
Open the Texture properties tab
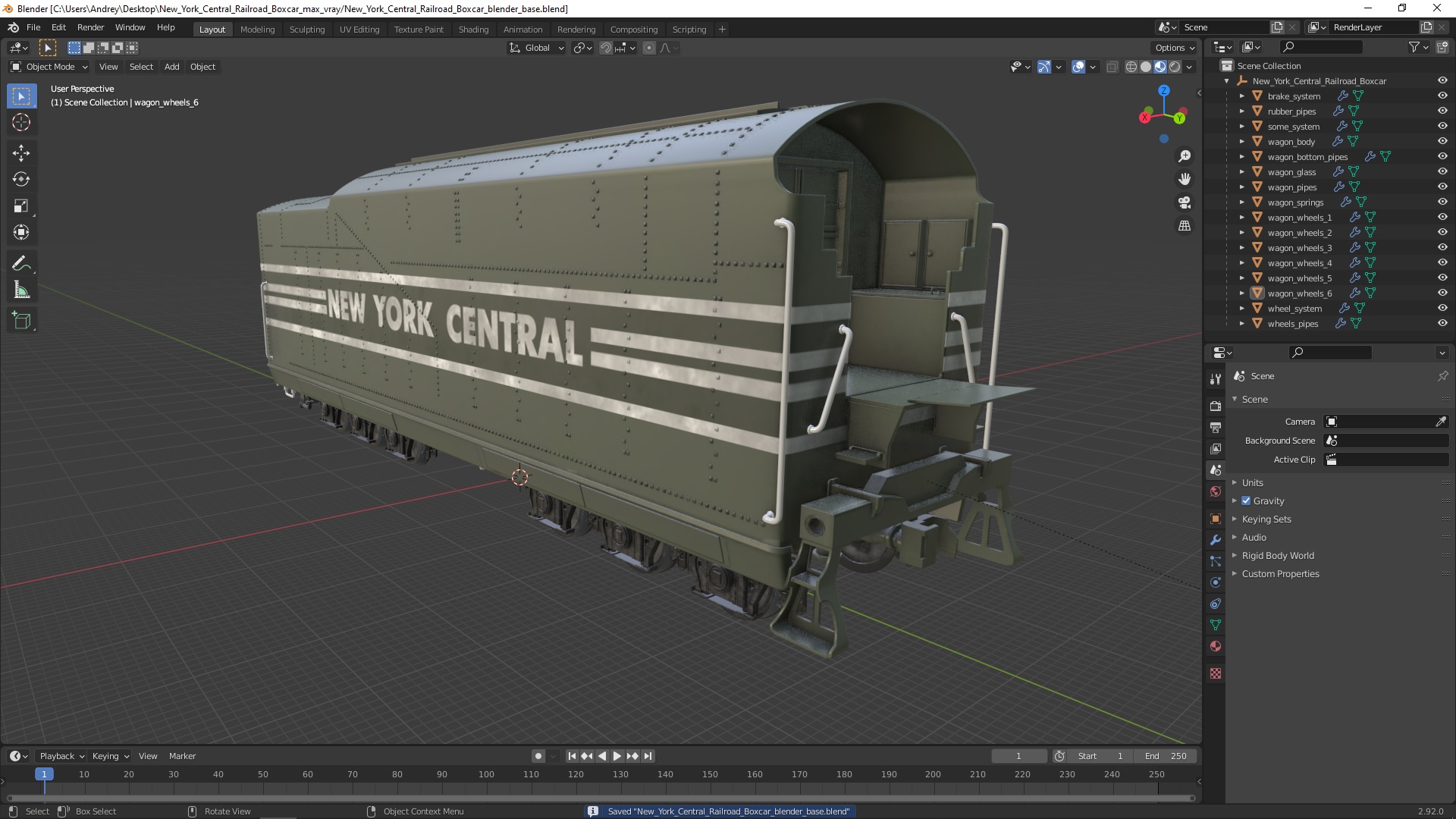(x=1216, y=673)
